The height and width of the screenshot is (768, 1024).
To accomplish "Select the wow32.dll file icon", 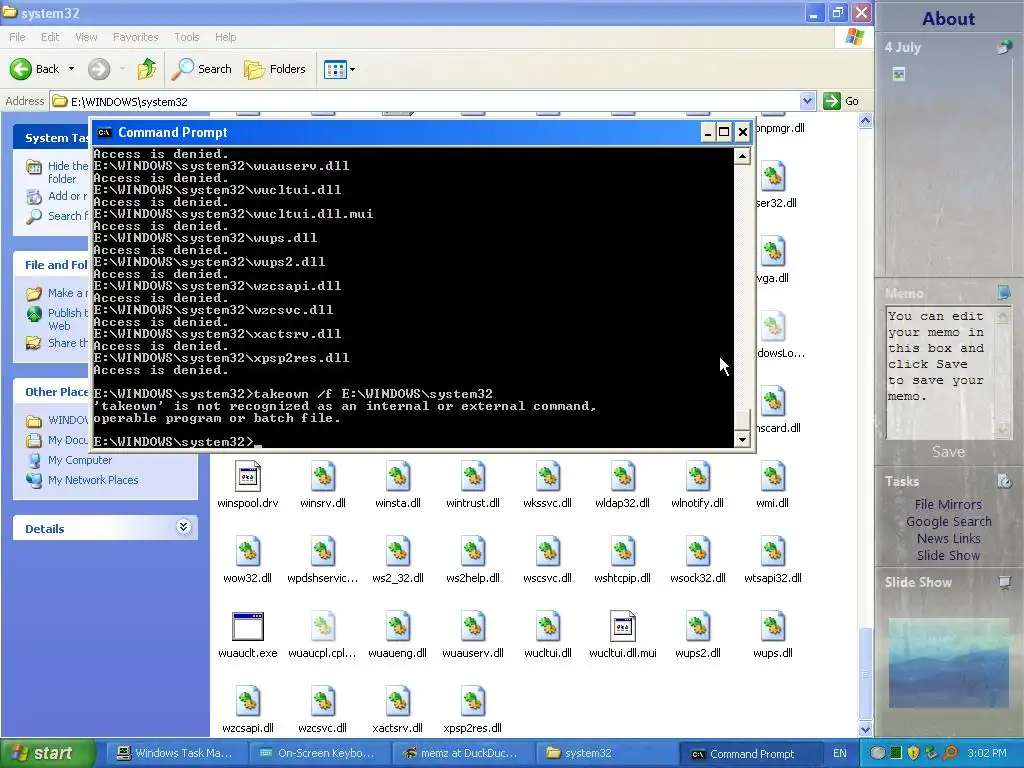I will 248,552.
